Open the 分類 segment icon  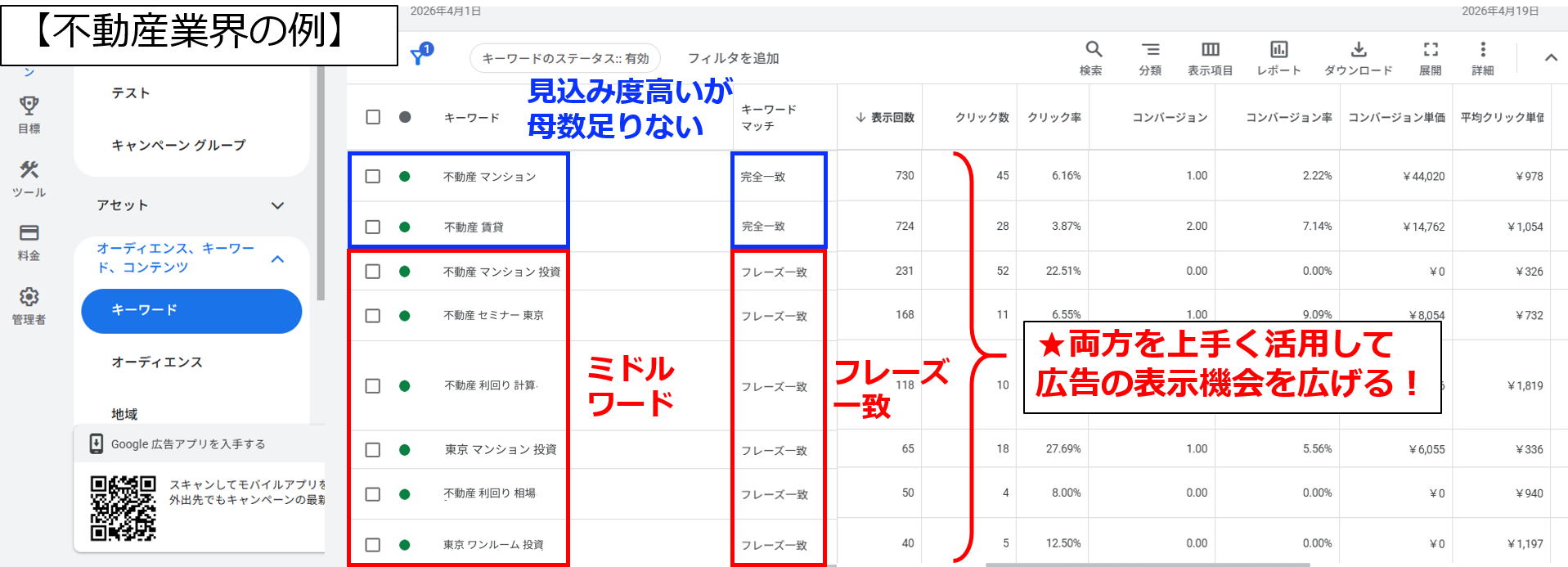[x=1150, y=50]
